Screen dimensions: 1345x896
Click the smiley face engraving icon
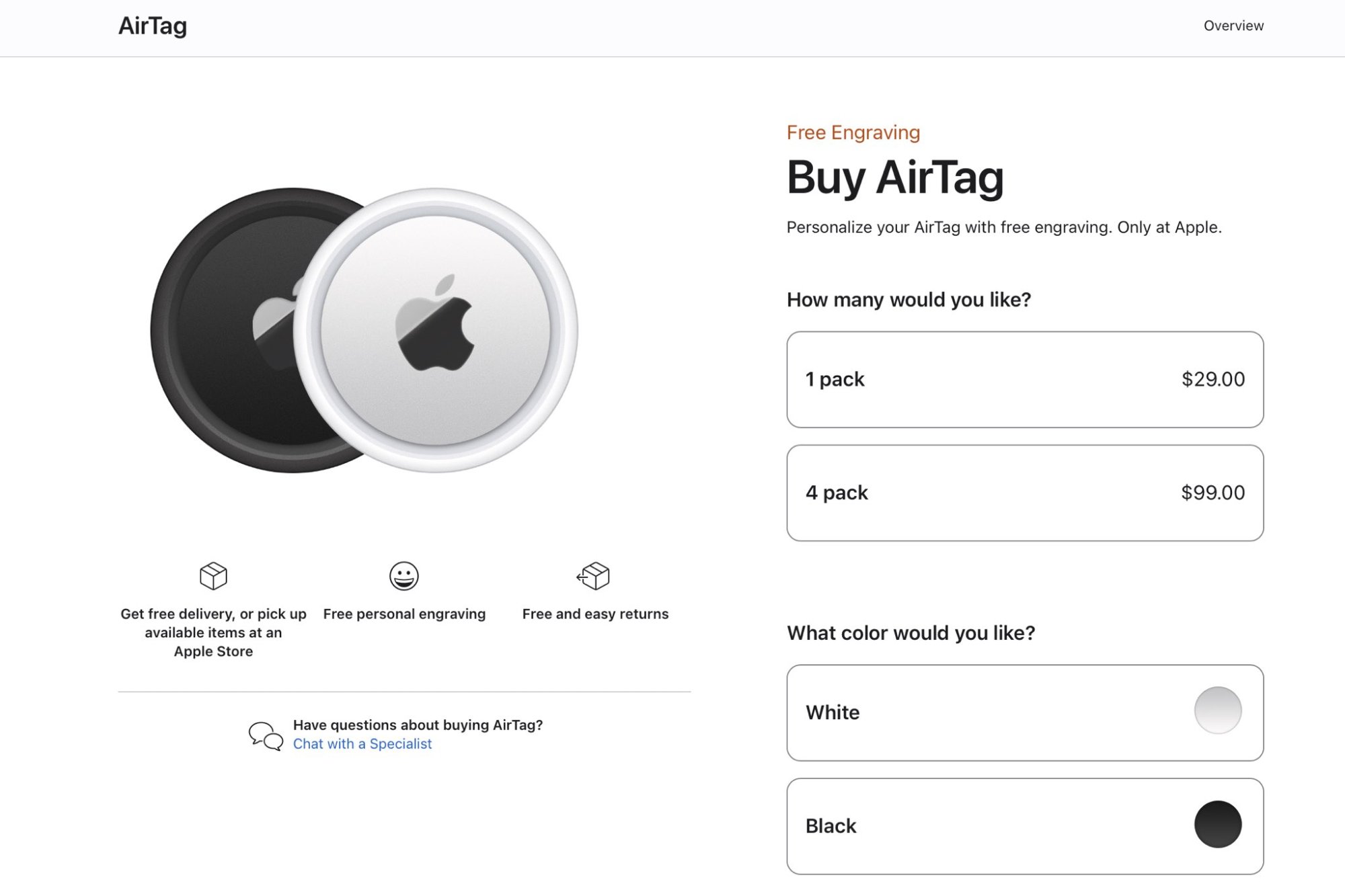pos(403,575)
